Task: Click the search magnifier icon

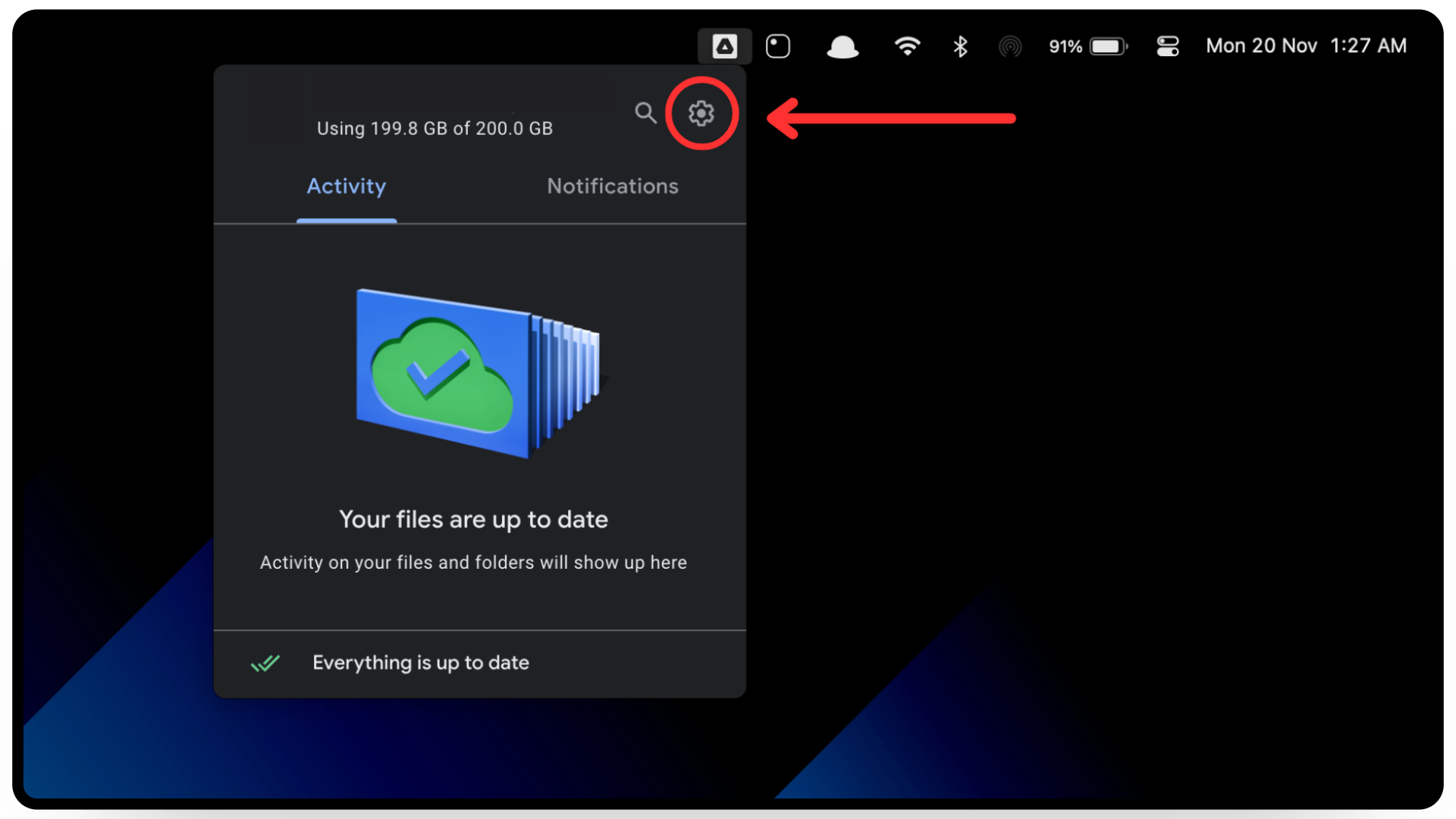Action: (645, 113)
